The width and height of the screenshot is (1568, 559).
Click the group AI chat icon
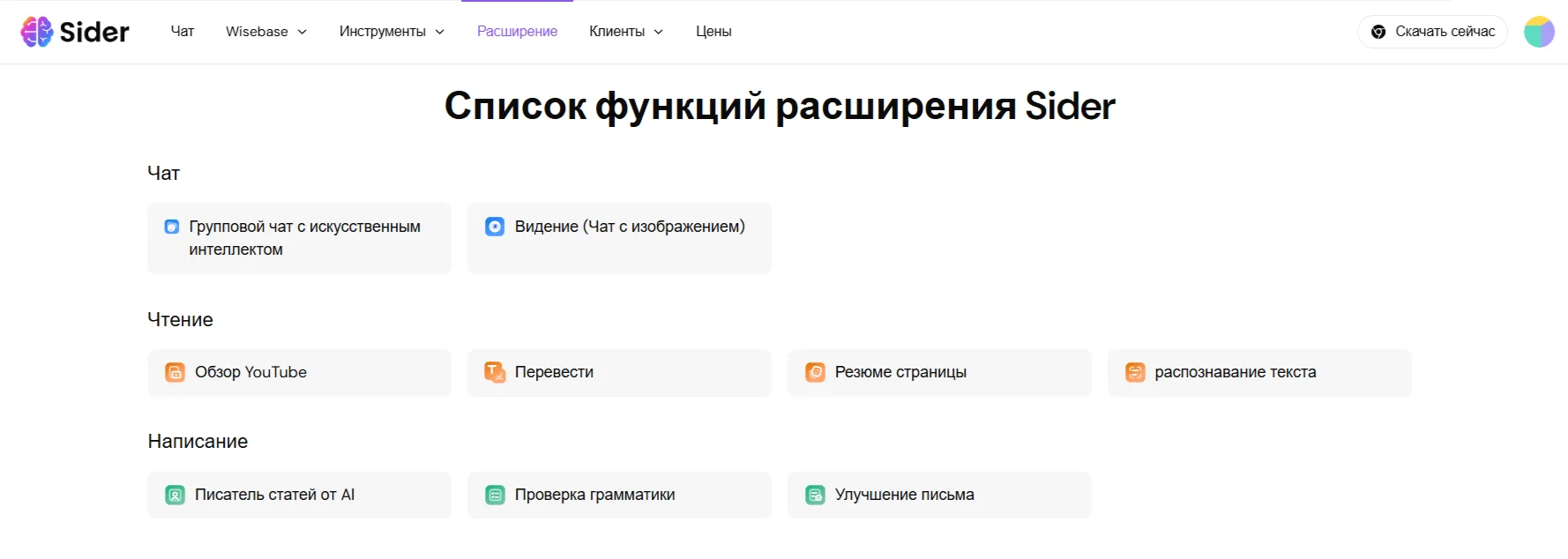point(172,227)
